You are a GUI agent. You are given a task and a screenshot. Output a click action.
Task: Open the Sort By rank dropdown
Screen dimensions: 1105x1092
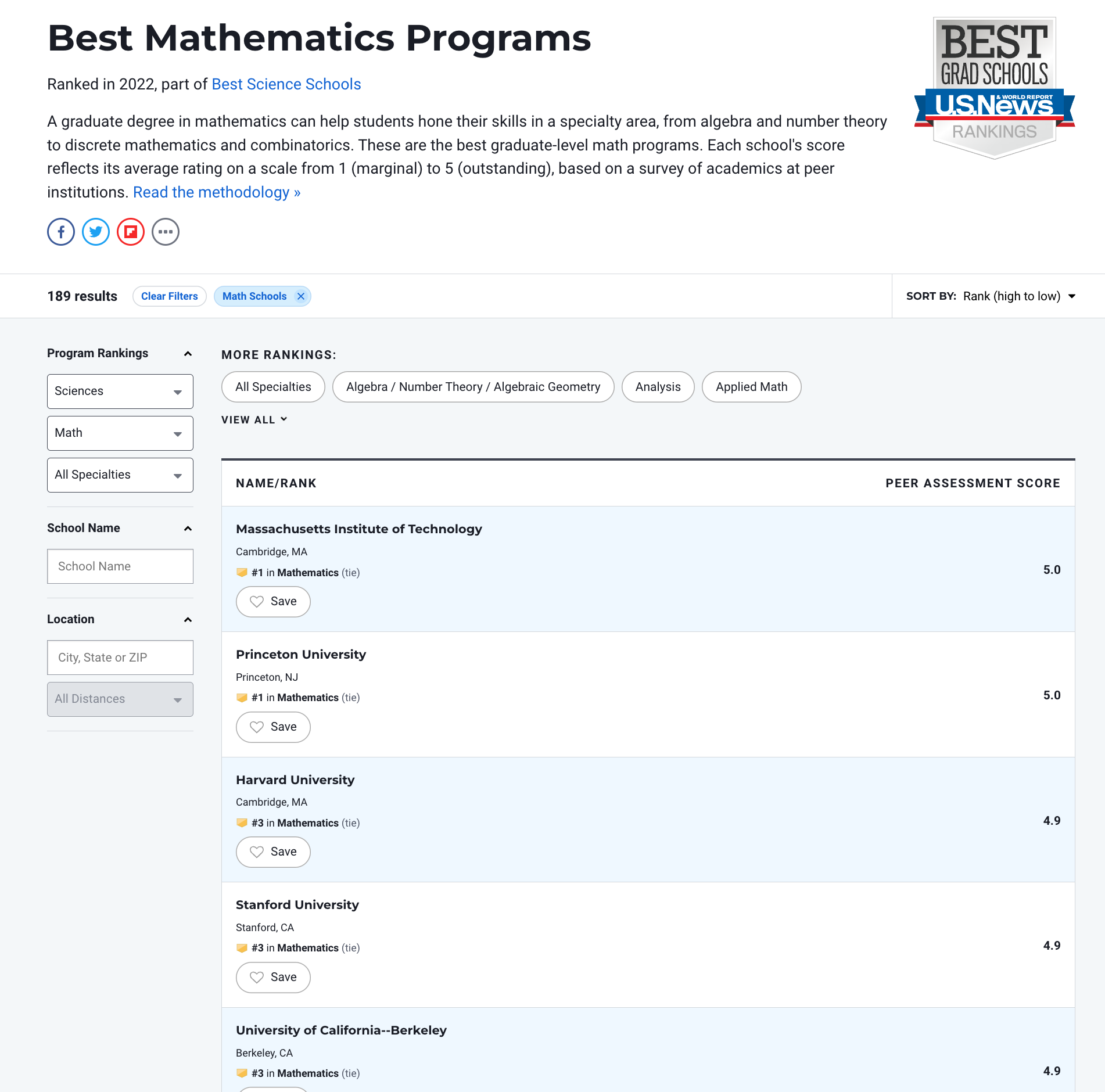(x=1019, y=296)
